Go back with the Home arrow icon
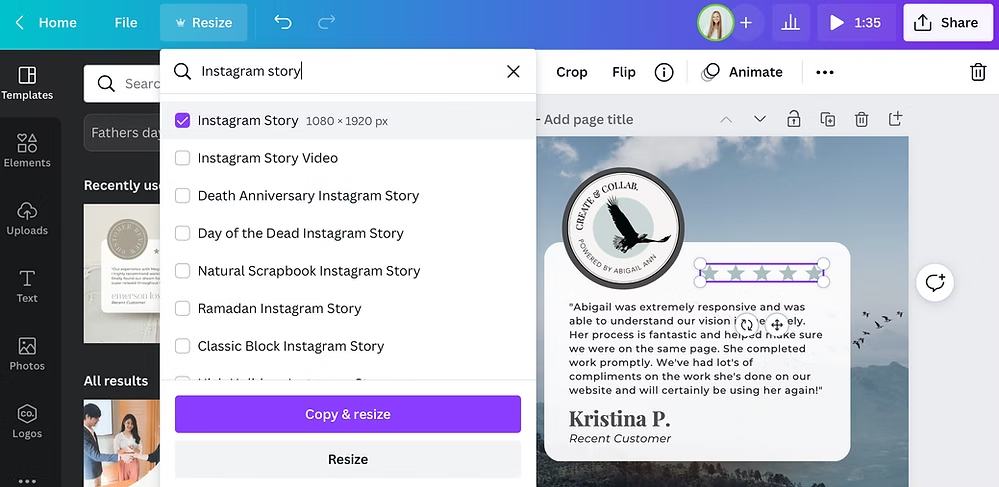This screenshot has width=999, height=487. pyautogui.click(x=20, y=23)
